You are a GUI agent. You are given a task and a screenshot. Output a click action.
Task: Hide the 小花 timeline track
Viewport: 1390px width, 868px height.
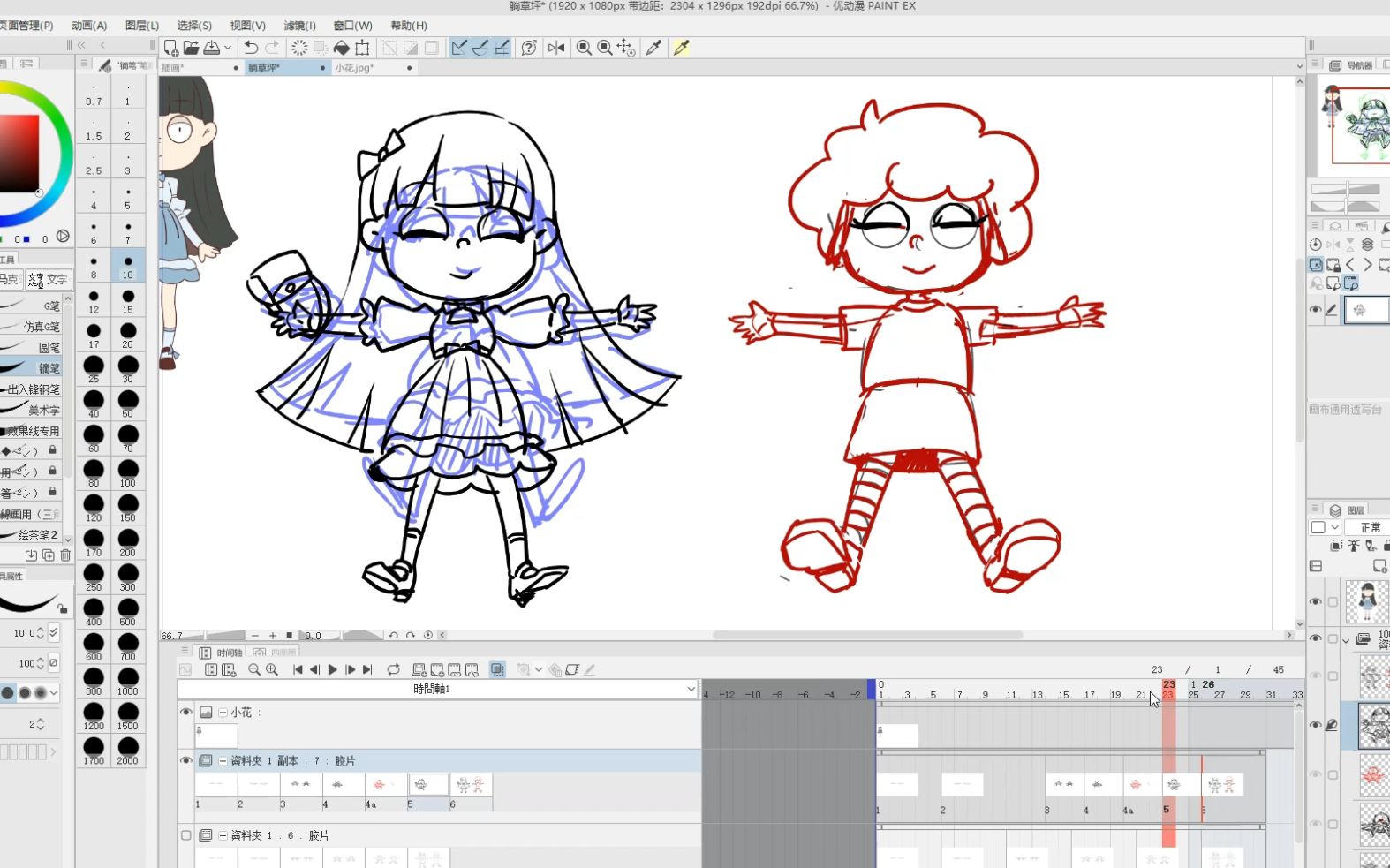click(185, 712)
